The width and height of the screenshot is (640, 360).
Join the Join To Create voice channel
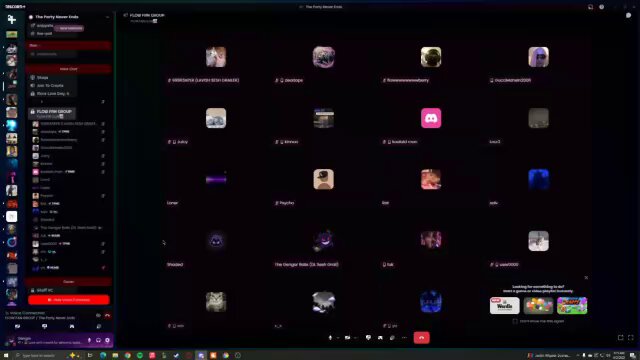[x=52, y=86]
